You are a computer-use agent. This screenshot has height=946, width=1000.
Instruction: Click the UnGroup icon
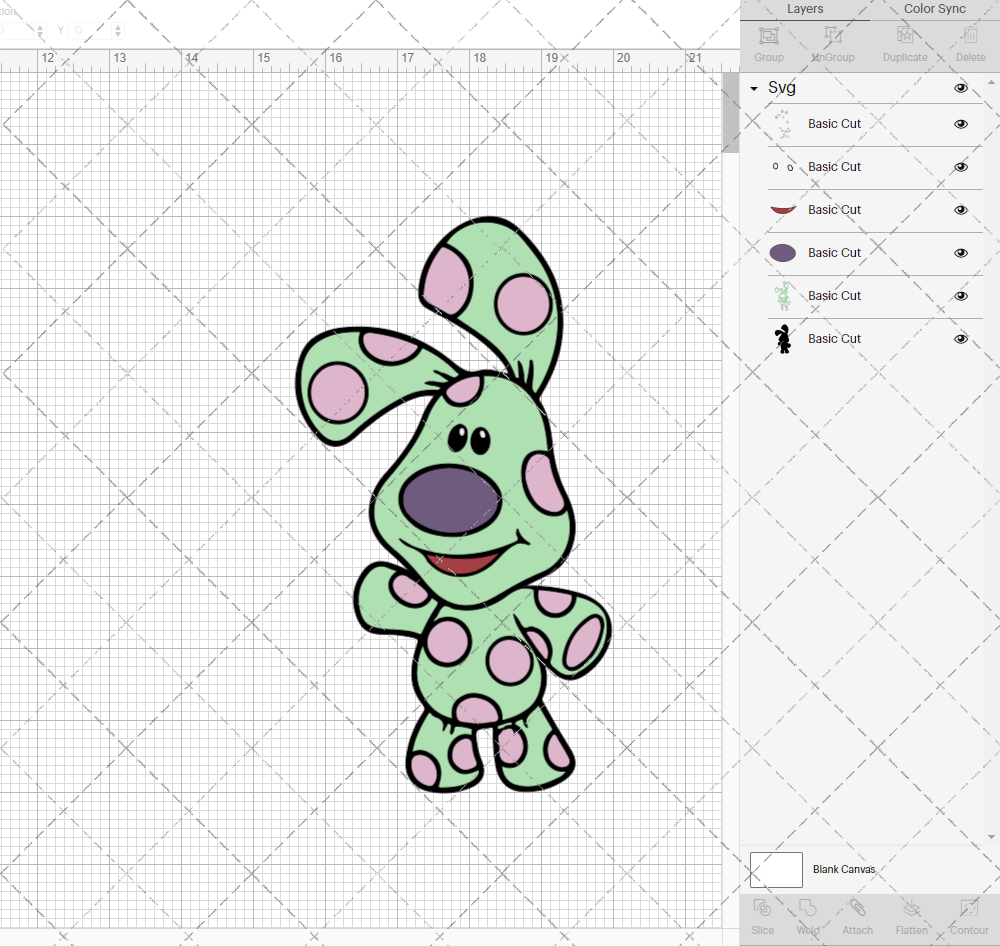tap(832, 36)
